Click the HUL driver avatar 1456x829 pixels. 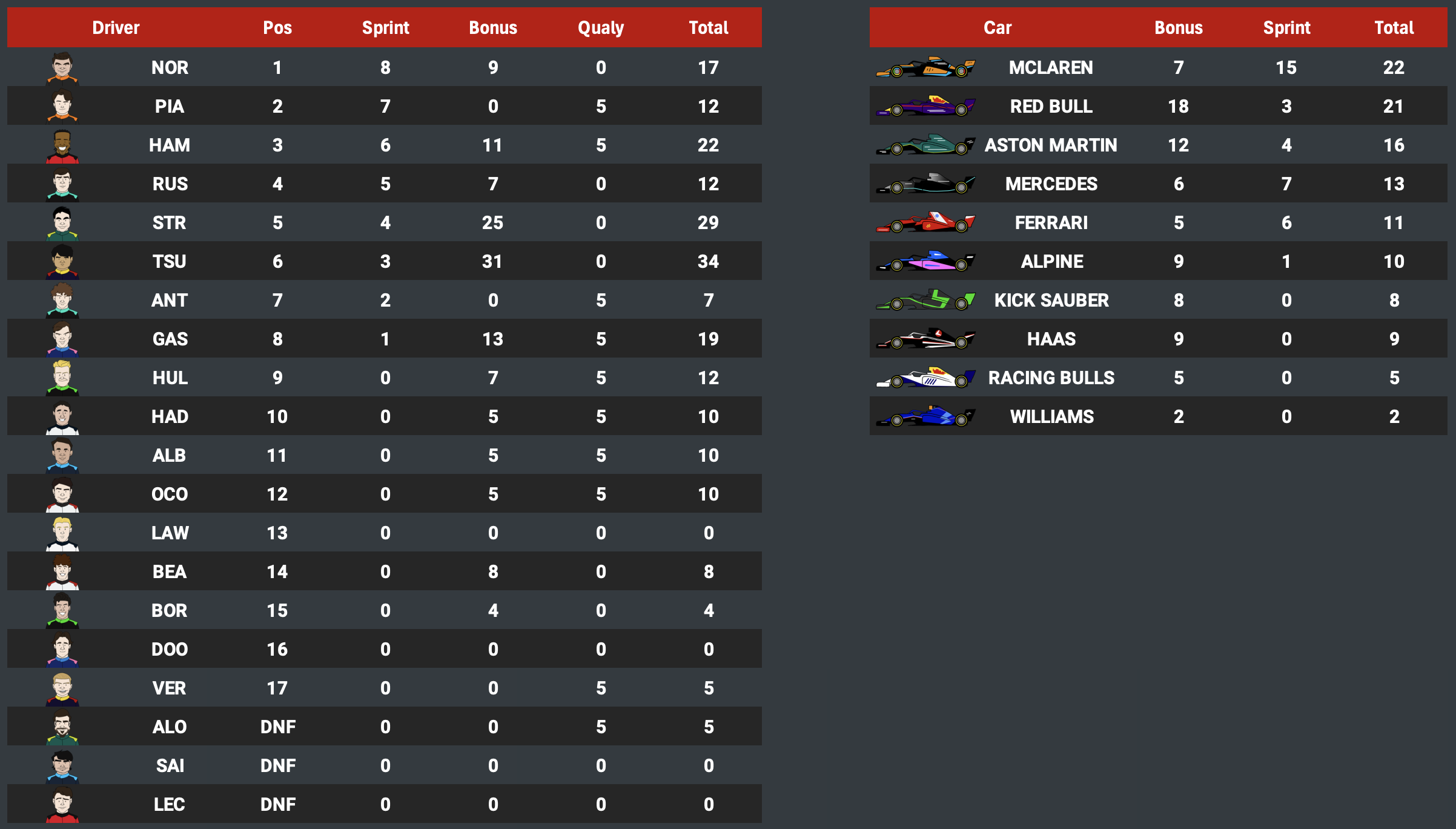coord(62,378)
